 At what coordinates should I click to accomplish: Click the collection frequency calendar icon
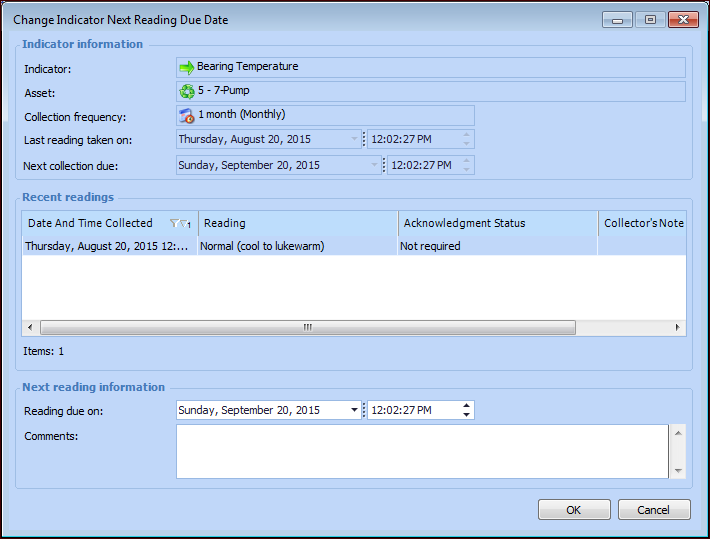pyautogui.click(x=187, y=115)
